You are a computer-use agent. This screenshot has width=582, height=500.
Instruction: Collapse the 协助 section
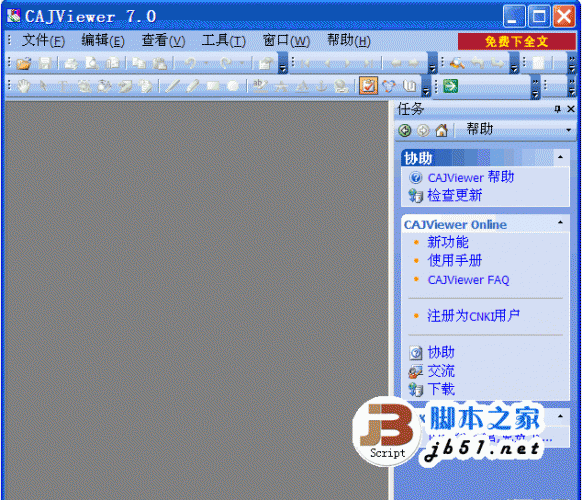[x=560, y=157]
